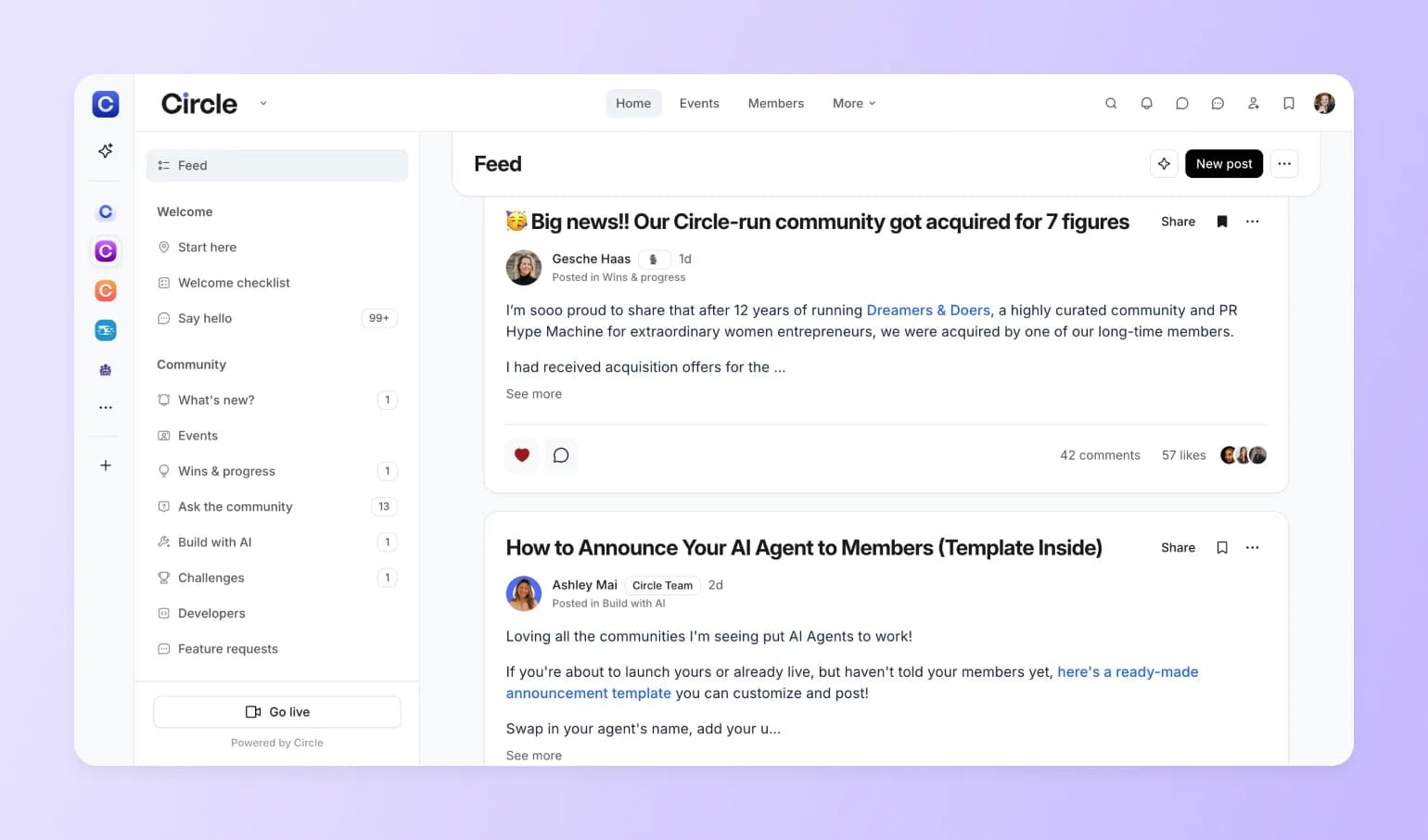1428x840 pixels.
Task: Click the Community section heading
Action: (x=191, y=364)
